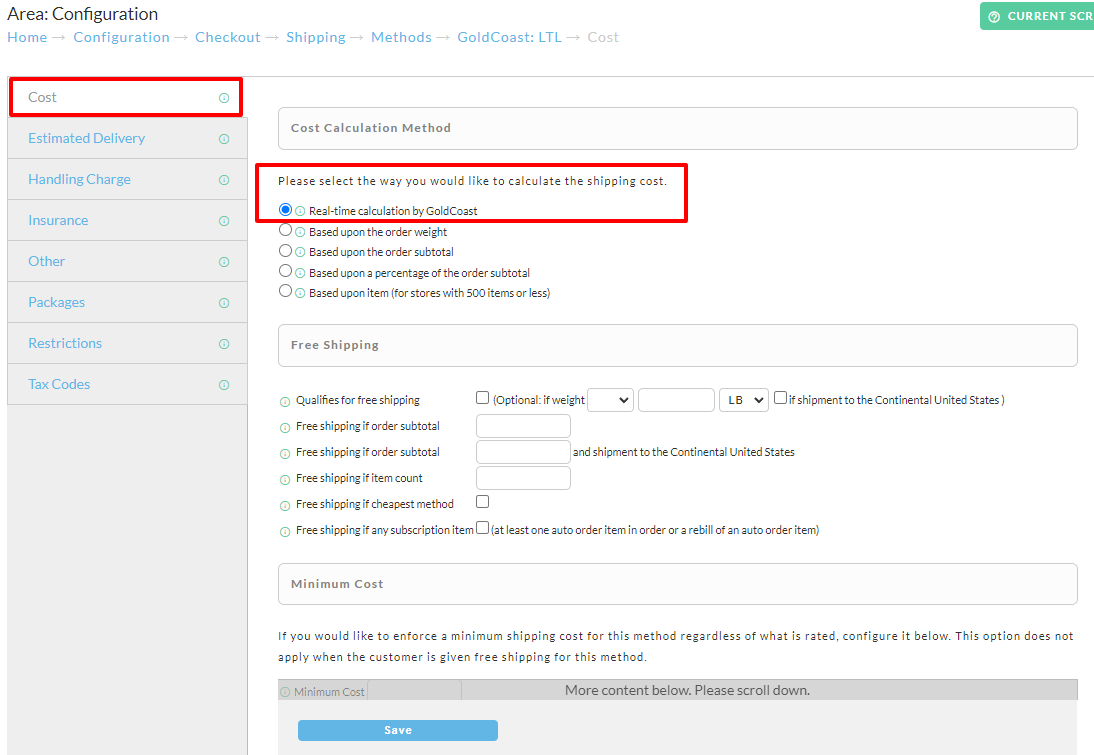Click info icon beside Tax Codes
The width and height of the screenshot is (1094, 755).
224,385
